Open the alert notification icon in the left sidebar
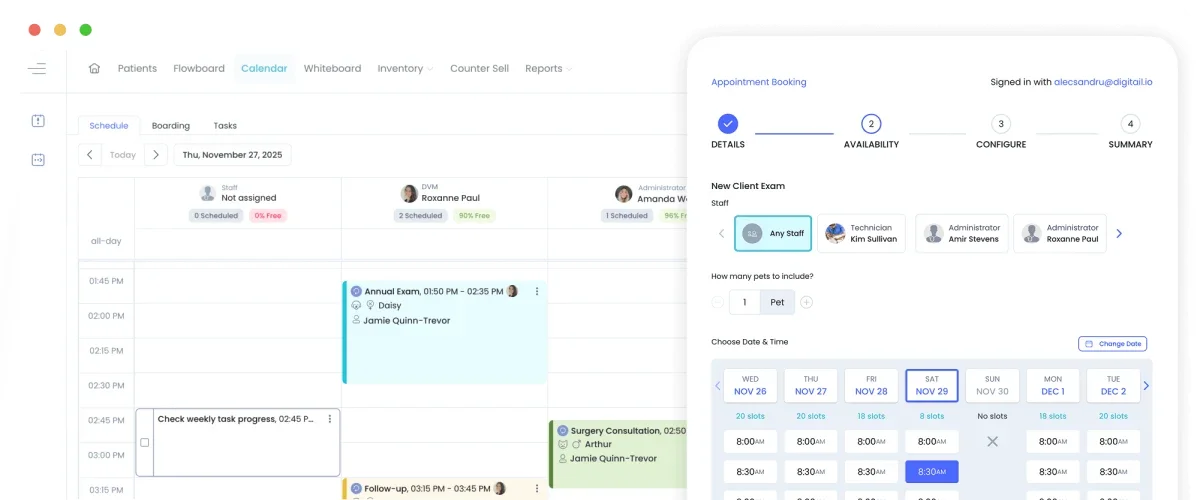 click(x=38, y=121)
